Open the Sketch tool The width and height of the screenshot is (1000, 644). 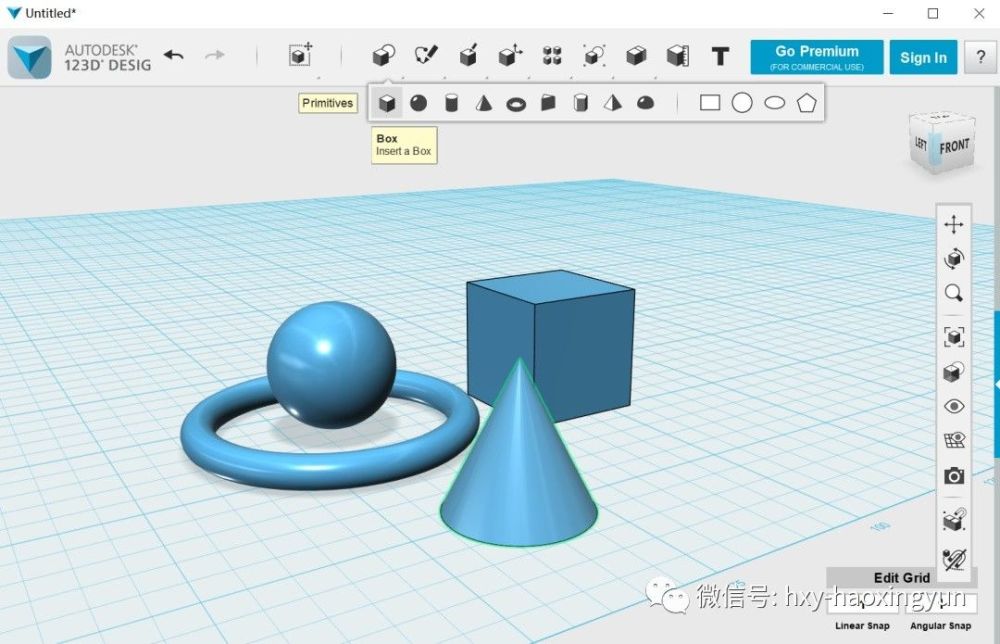click(425, 57)
